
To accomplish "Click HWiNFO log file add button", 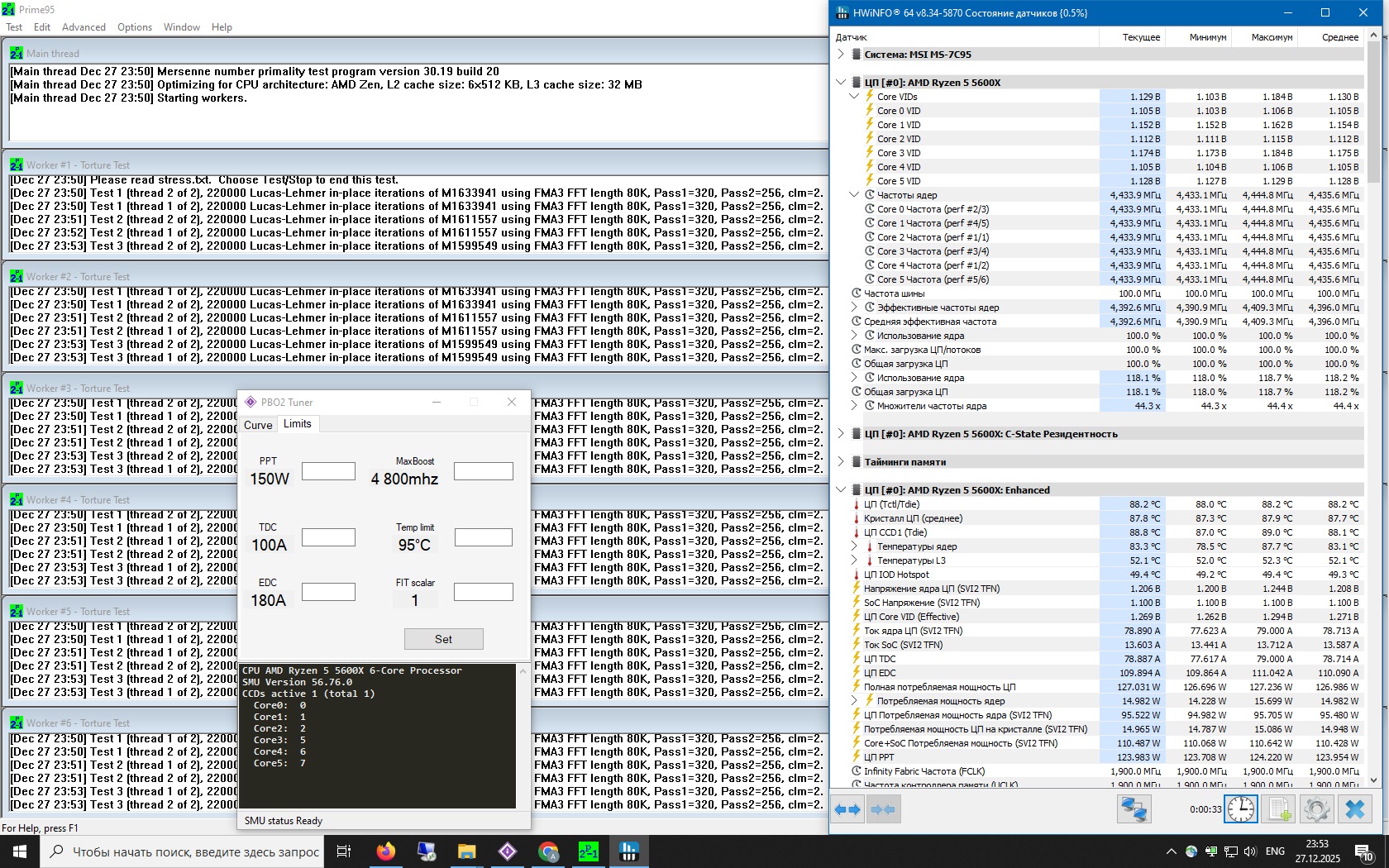I will click(1279, 809).
